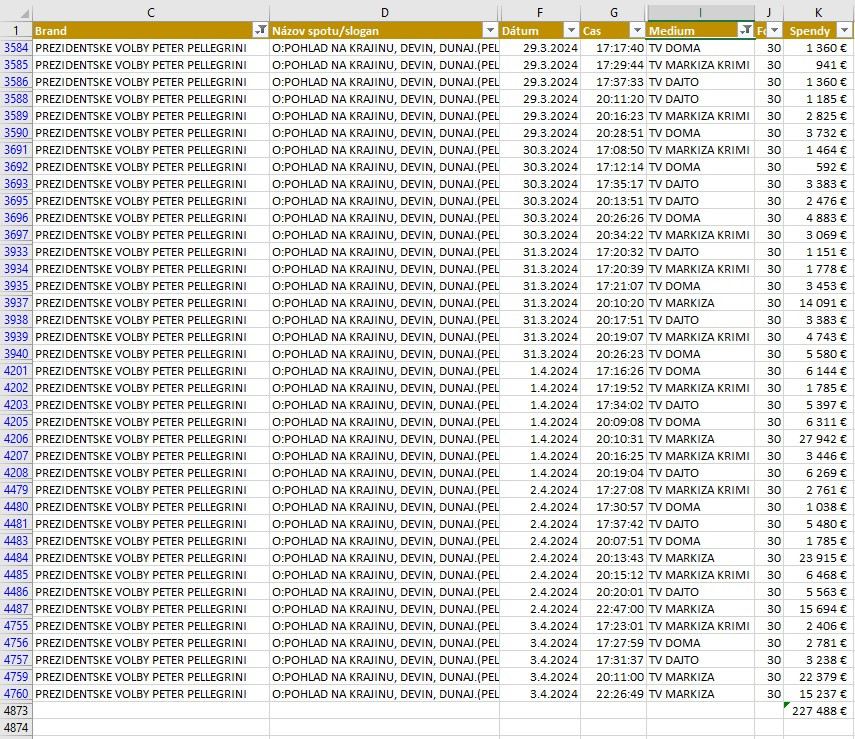Expand the Dátum filter dropdown

click(x=570, y=31)
